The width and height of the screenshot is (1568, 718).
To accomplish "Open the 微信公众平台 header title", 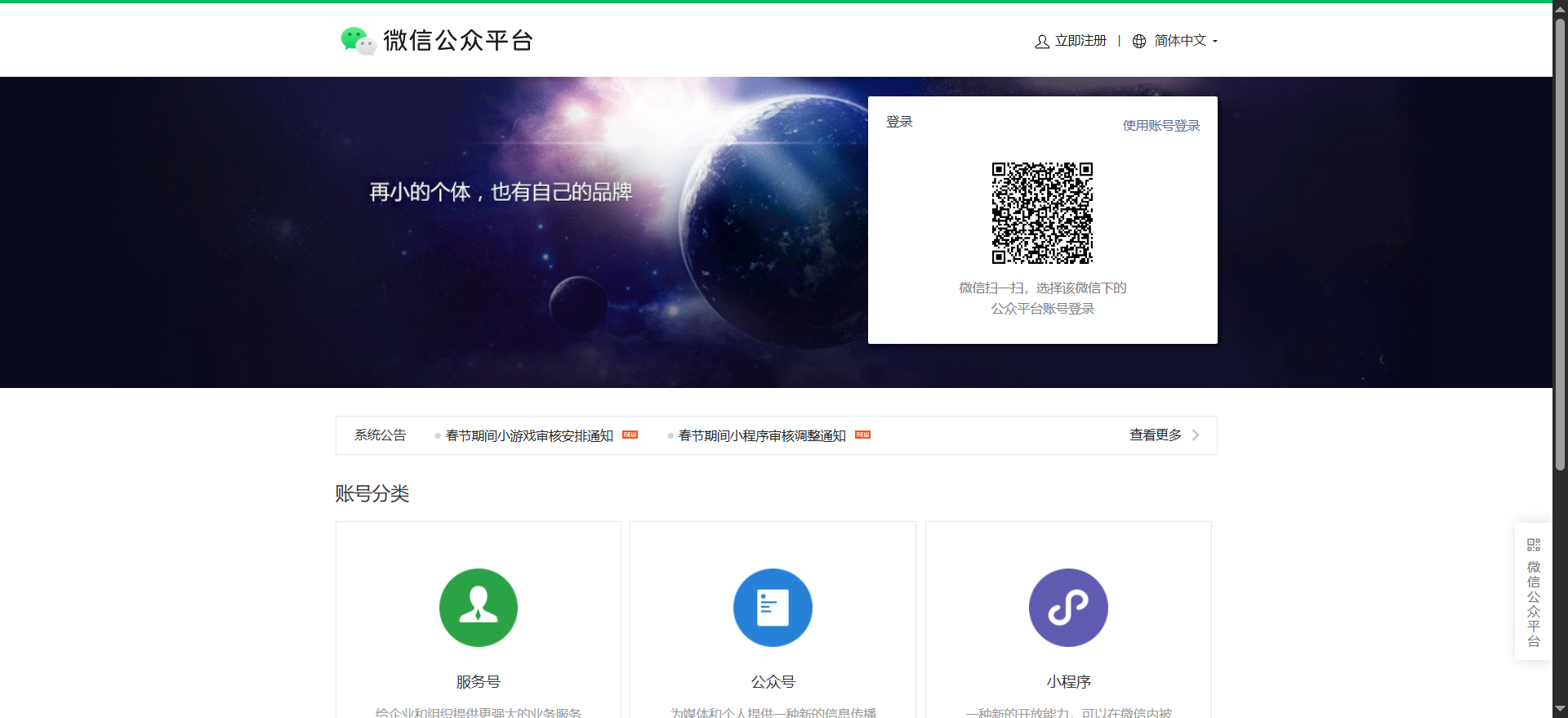I will (458, 40).
